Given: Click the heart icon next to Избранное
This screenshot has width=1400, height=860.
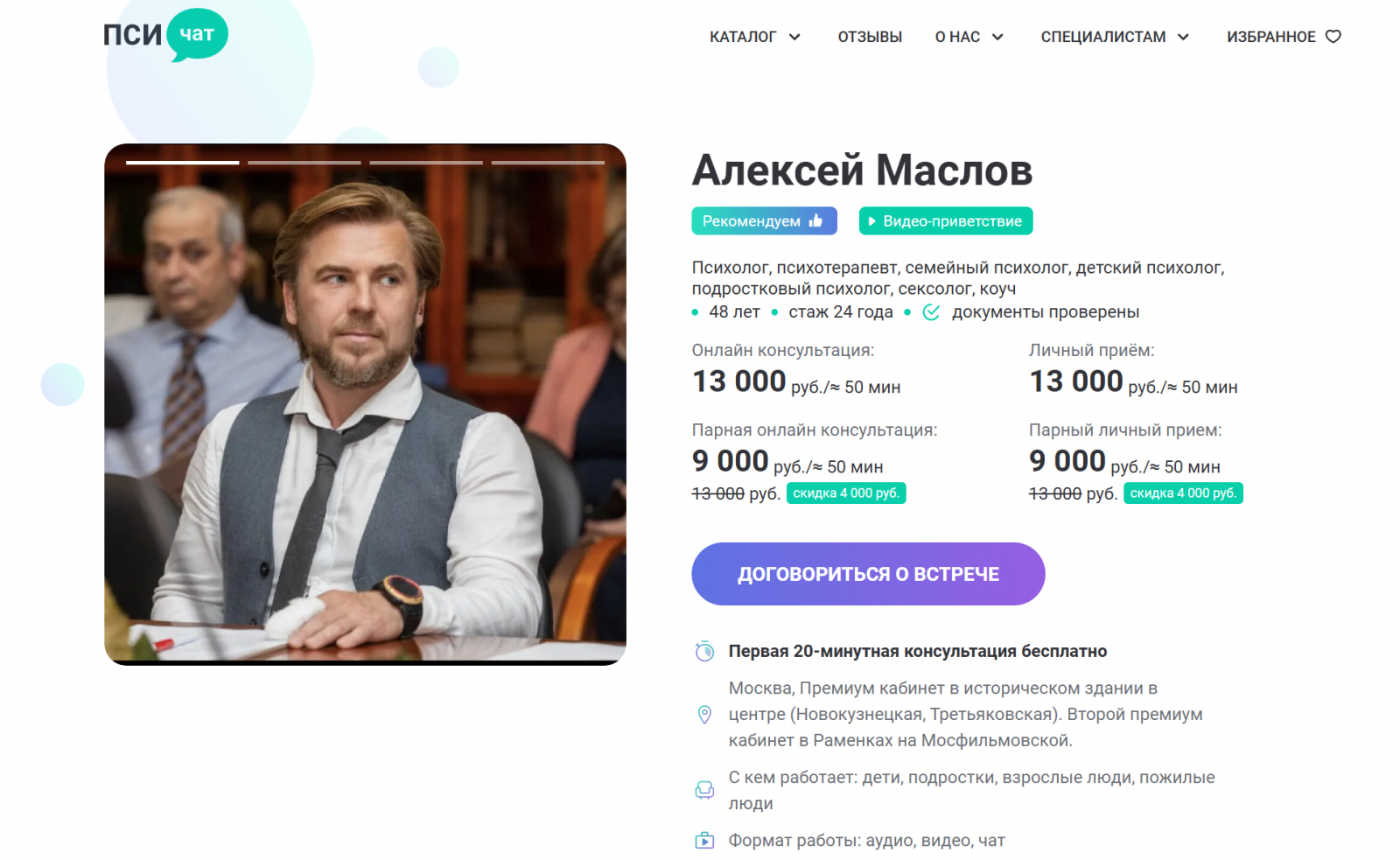Looking at the screenshot, I should coord(1333,37).
